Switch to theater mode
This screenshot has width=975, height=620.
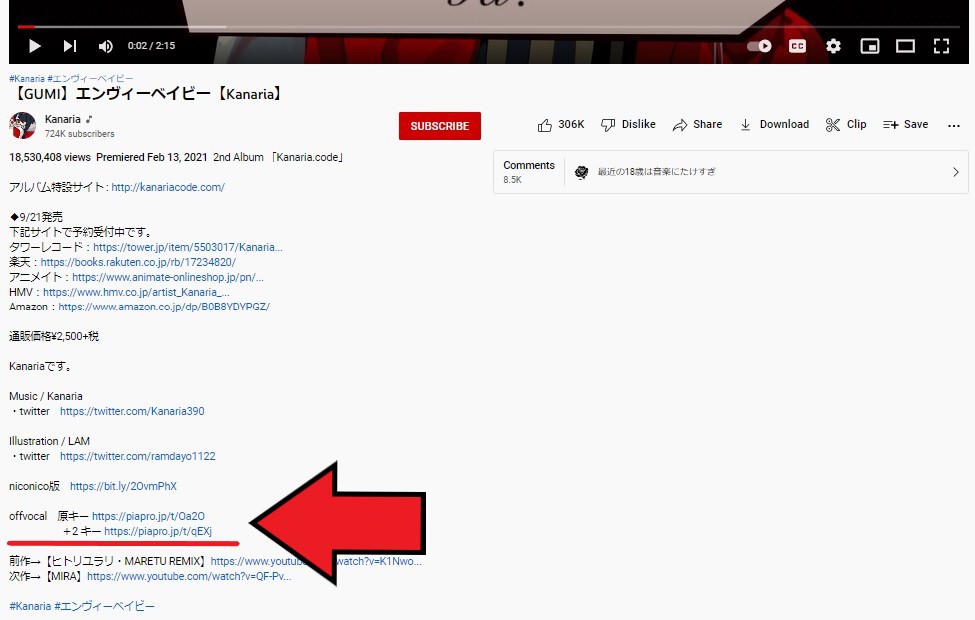905,46
